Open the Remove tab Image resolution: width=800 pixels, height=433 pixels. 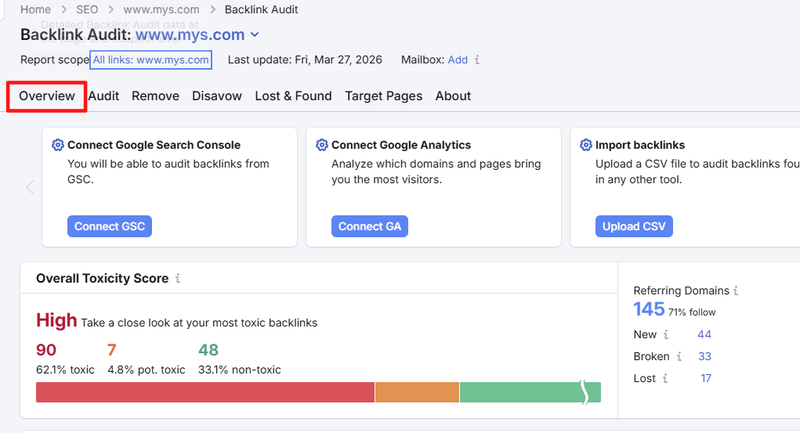click(156, 96)
